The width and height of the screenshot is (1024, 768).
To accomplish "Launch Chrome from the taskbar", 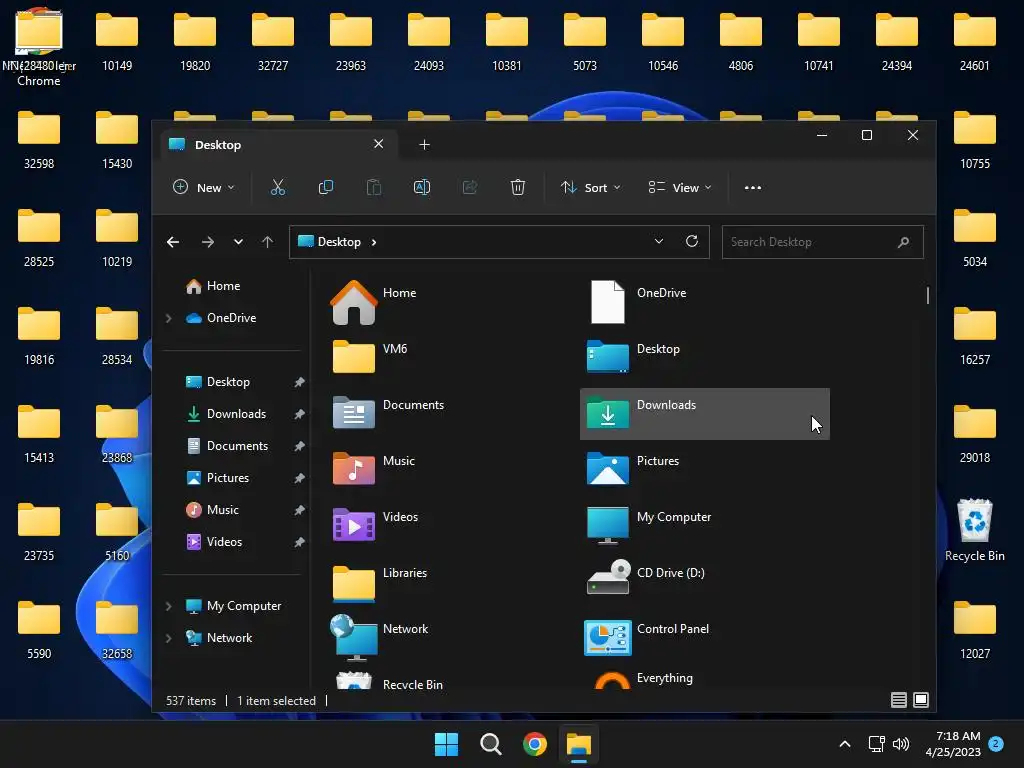I will (535, 744).
